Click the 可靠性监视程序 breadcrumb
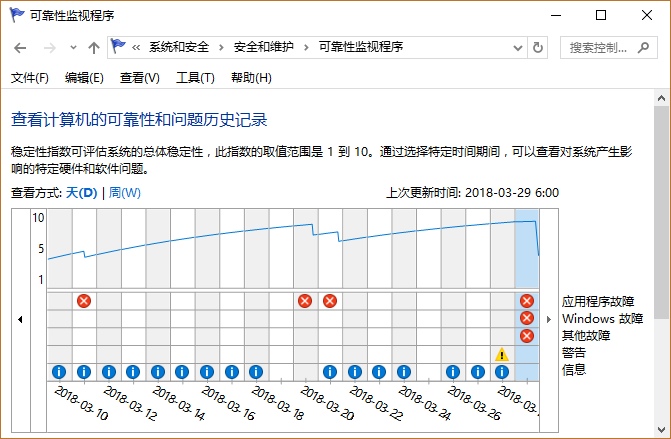671x439 pixels. pos(360,47)
